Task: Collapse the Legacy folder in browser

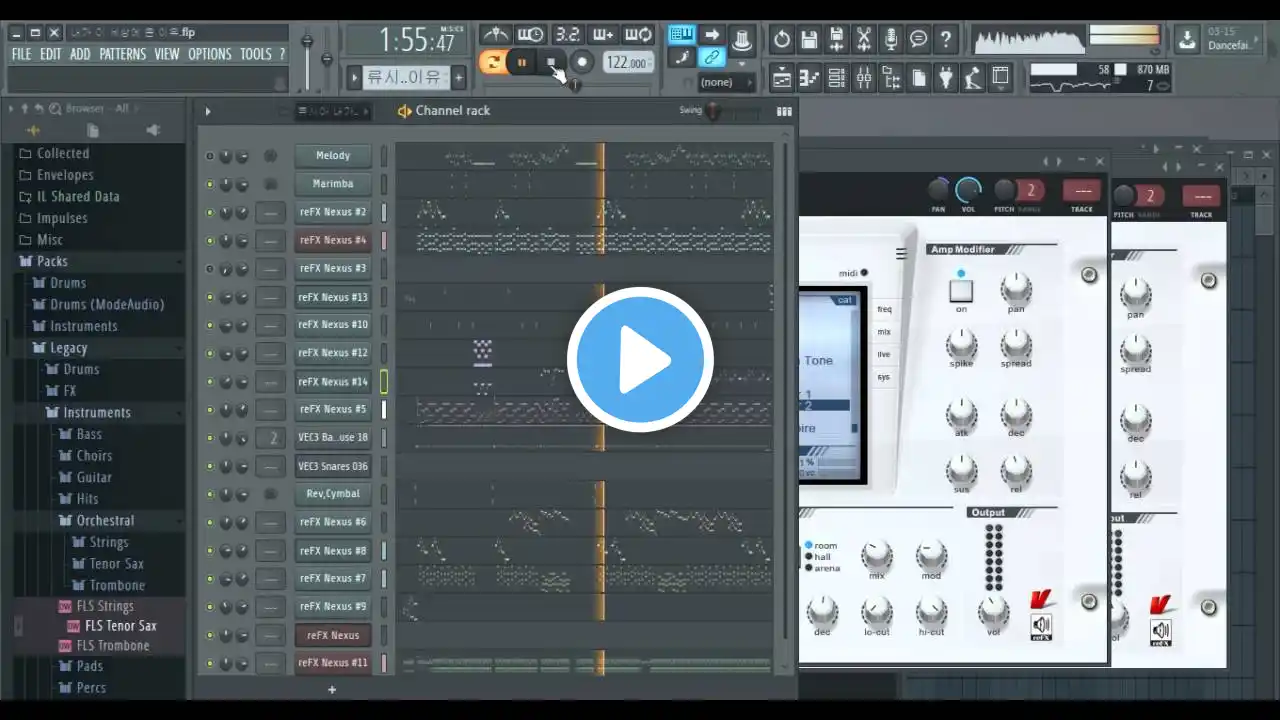Action: tap(68, 348)
